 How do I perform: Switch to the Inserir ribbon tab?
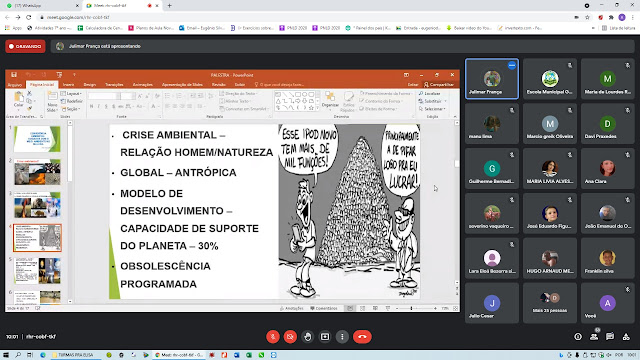tap(68, 84)
